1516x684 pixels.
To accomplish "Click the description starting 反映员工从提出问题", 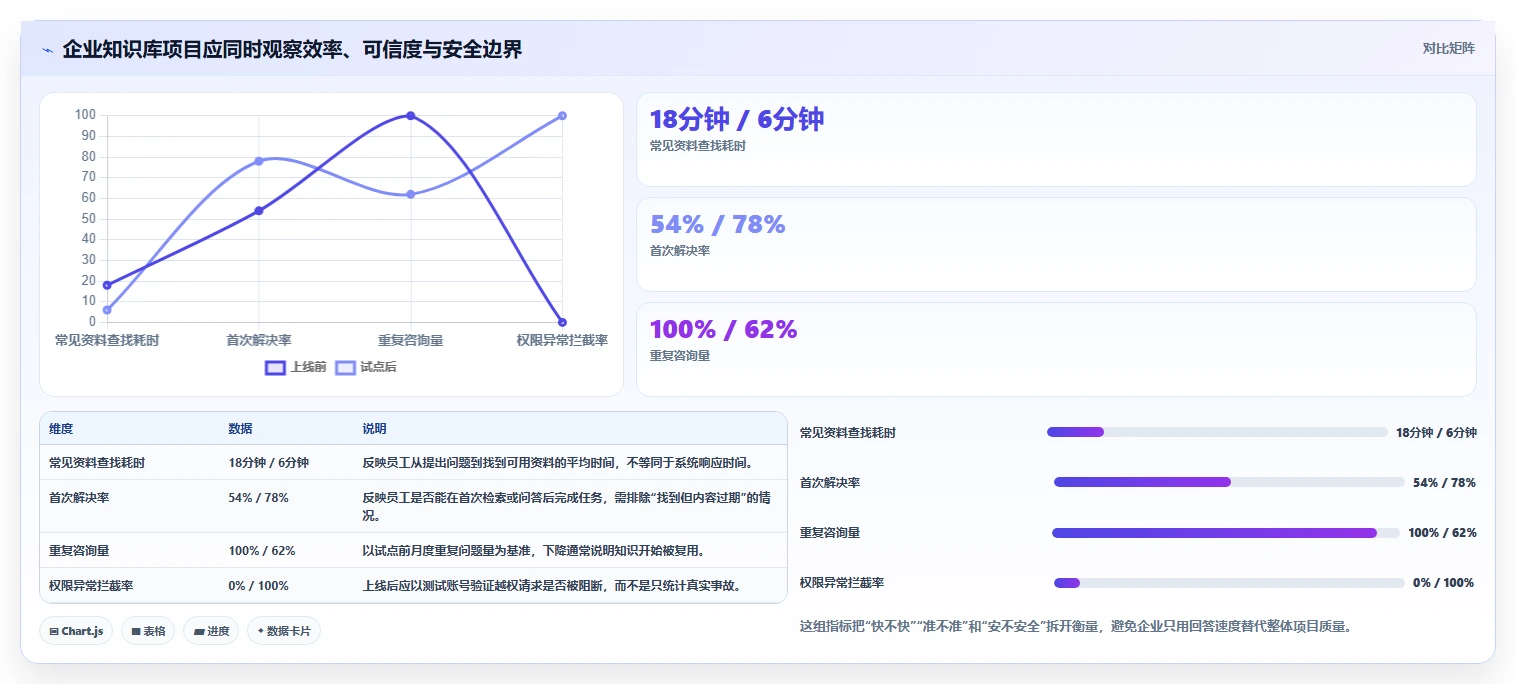I will tap(557, 463).
